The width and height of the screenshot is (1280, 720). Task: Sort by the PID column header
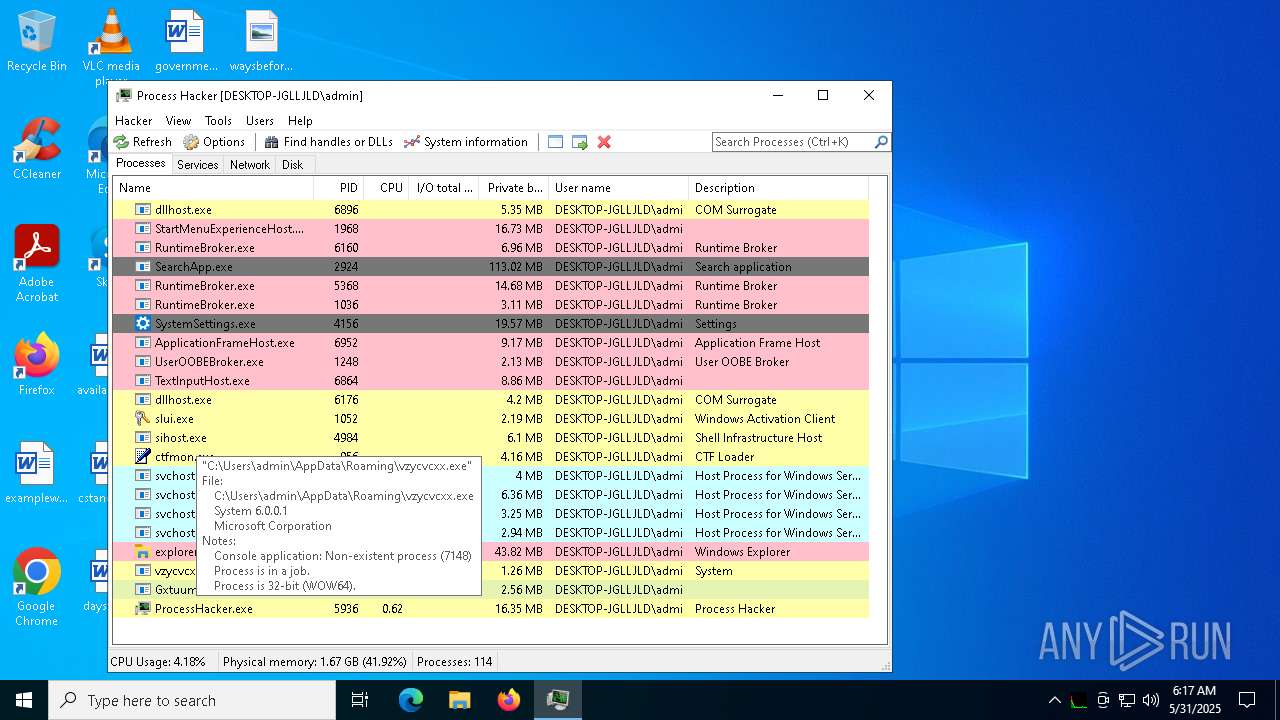coord(339,188)
